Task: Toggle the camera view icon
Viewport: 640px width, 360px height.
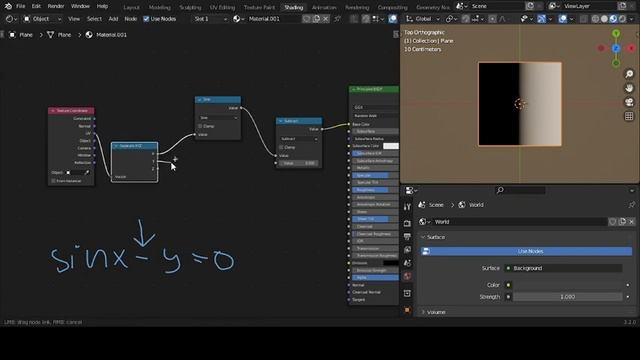Action: (x=629, y=102)
